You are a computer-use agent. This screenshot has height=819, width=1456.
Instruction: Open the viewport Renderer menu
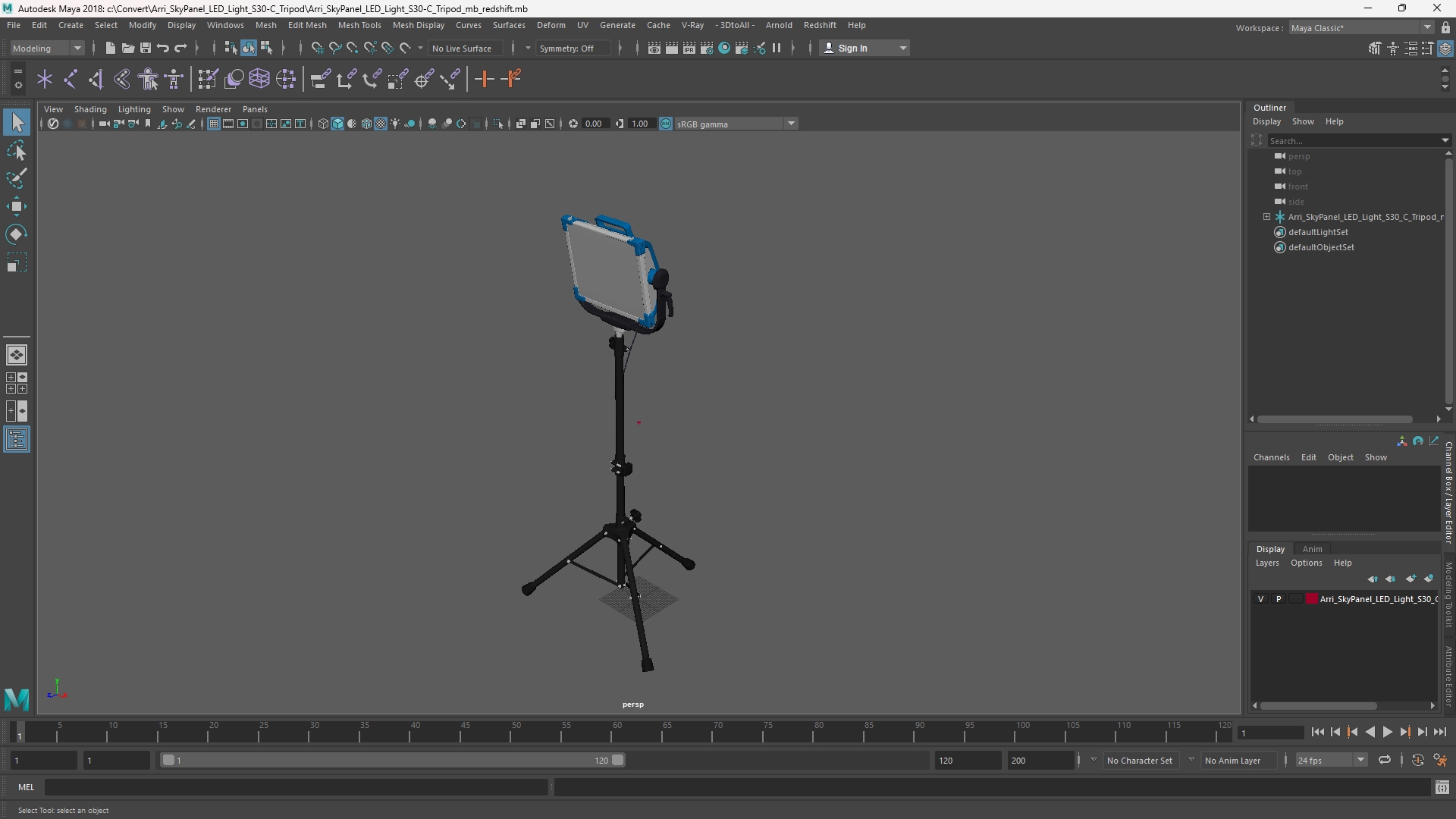coord(213,109)
